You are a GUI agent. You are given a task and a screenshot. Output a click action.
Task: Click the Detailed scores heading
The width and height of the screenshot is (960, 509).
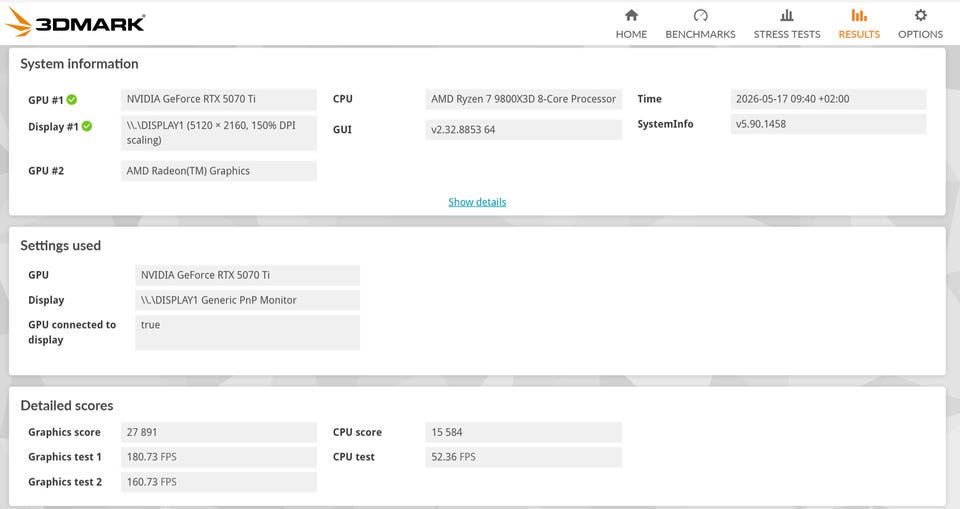(x=67, y=405)
